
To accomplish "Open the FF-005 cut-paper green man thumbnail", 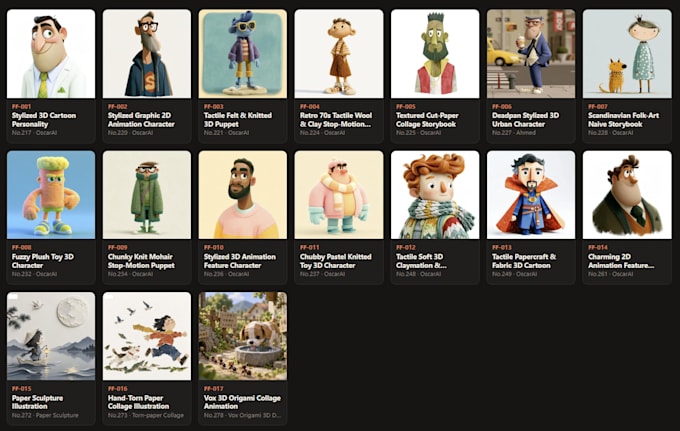I will point(435,54).
